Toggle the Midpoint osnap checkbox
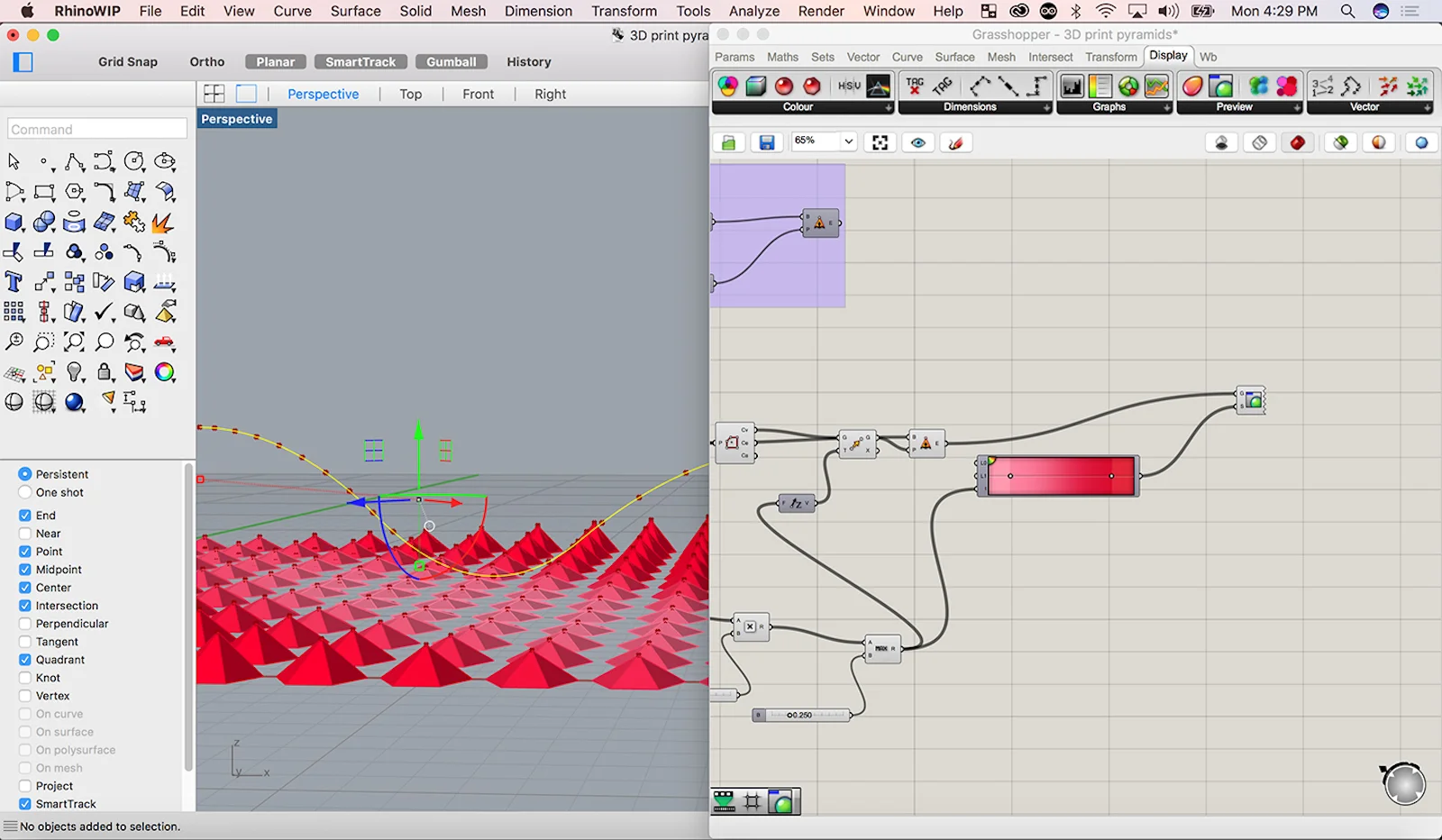The image size is (1442, 840). click(x=25, y=570)
